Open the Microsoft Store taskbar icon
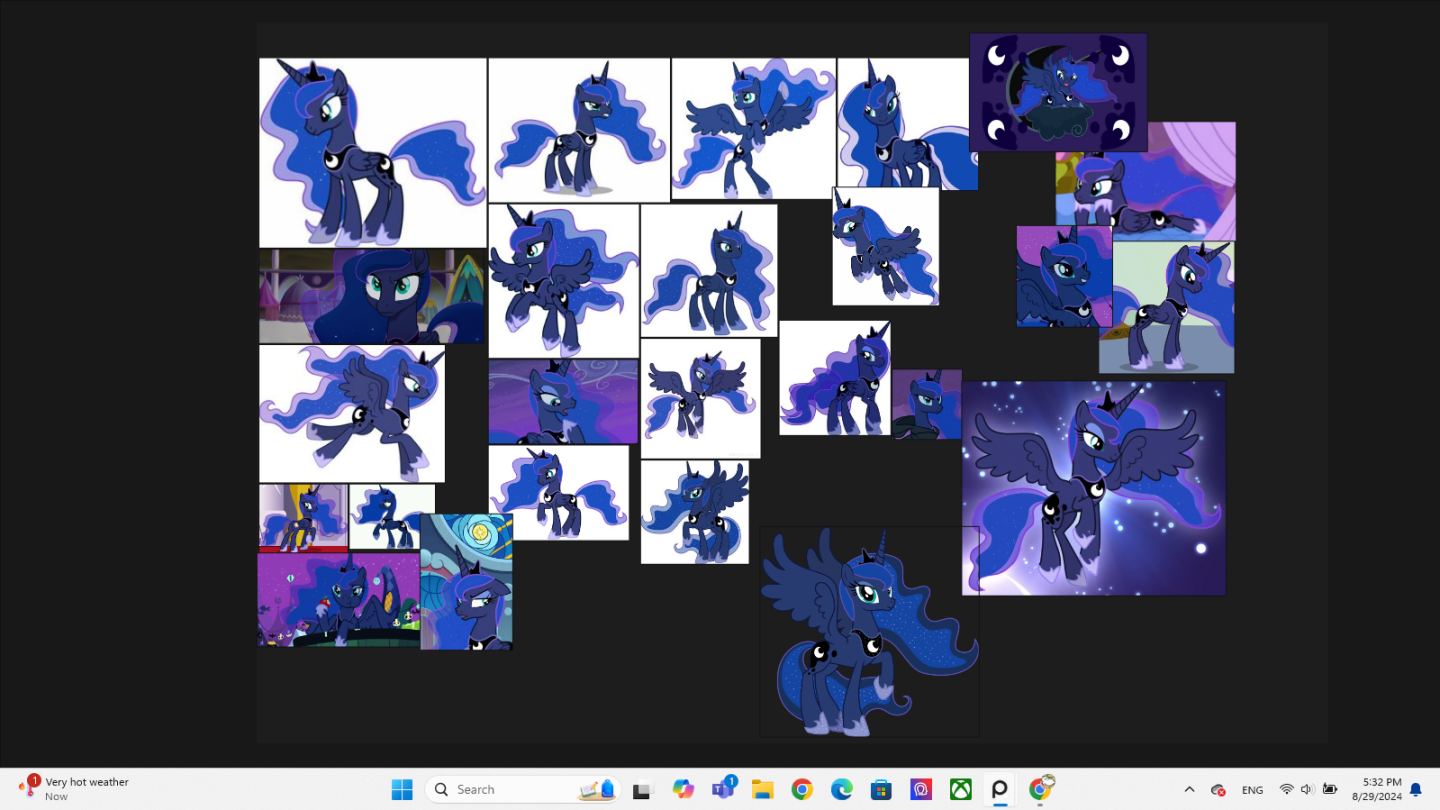 point(881,789)
